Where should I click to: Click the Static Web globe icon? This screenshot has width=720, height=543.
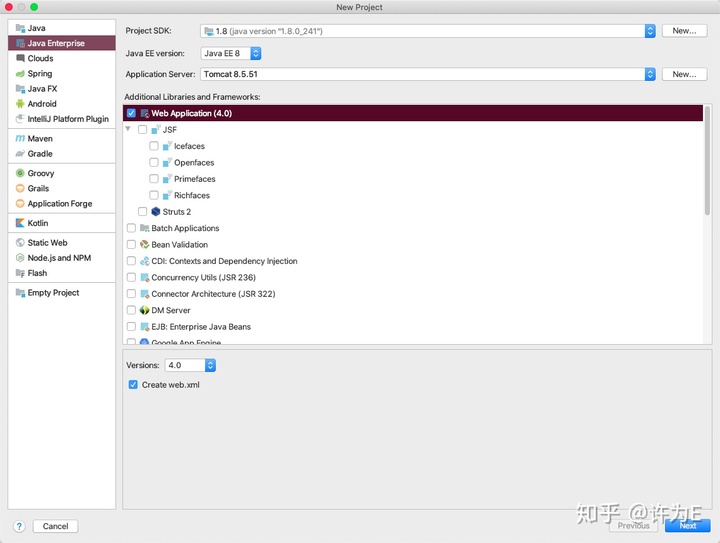[20, 243]
